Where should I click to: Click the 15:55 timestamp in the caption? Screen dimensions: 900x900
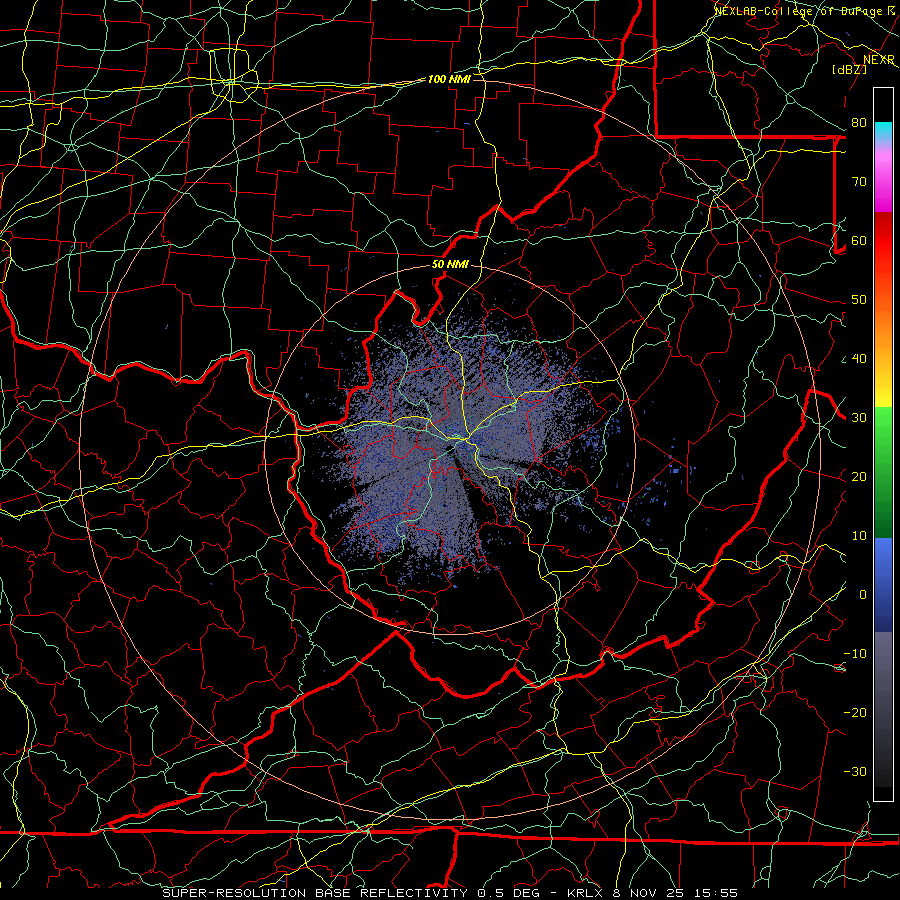click(715, 893)
